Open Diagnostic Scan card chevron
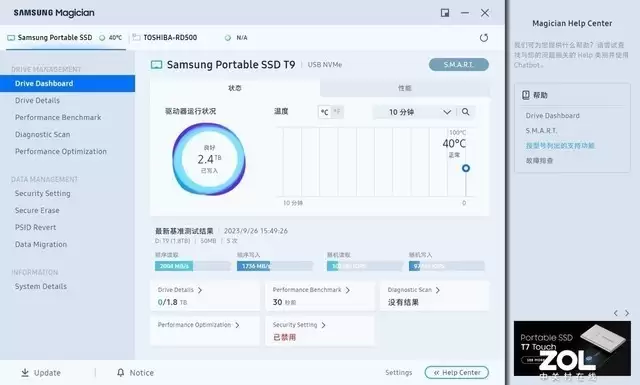This screenshot has height=385, width=640. 438,290
